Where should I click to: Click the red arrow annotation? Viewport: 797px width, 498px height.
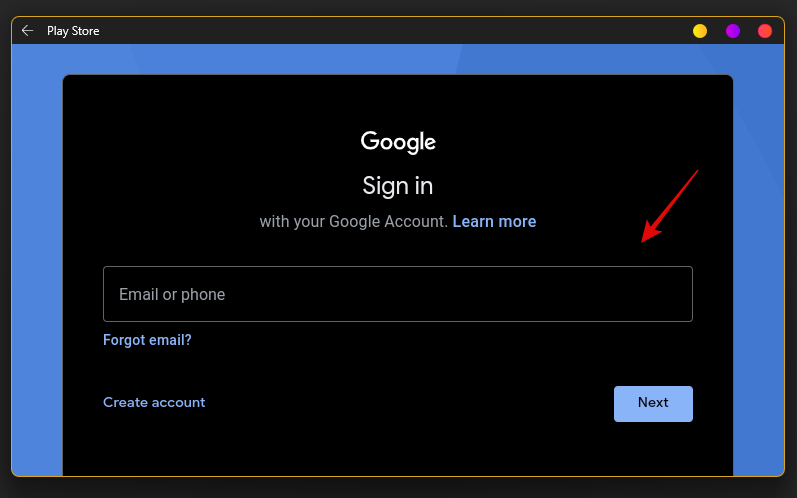669,206
